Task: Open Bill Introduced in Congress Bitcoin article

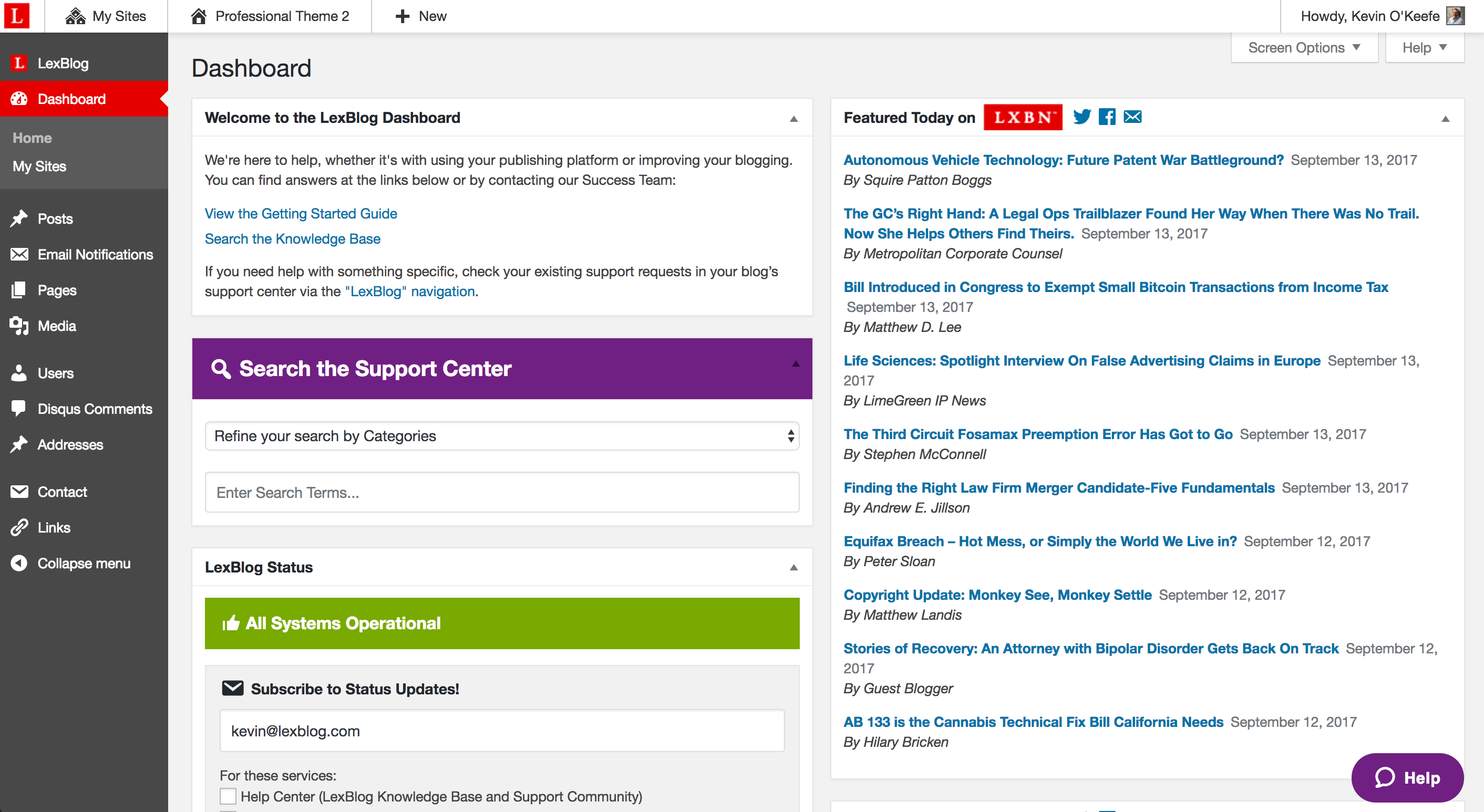Action: (1116, 287)
